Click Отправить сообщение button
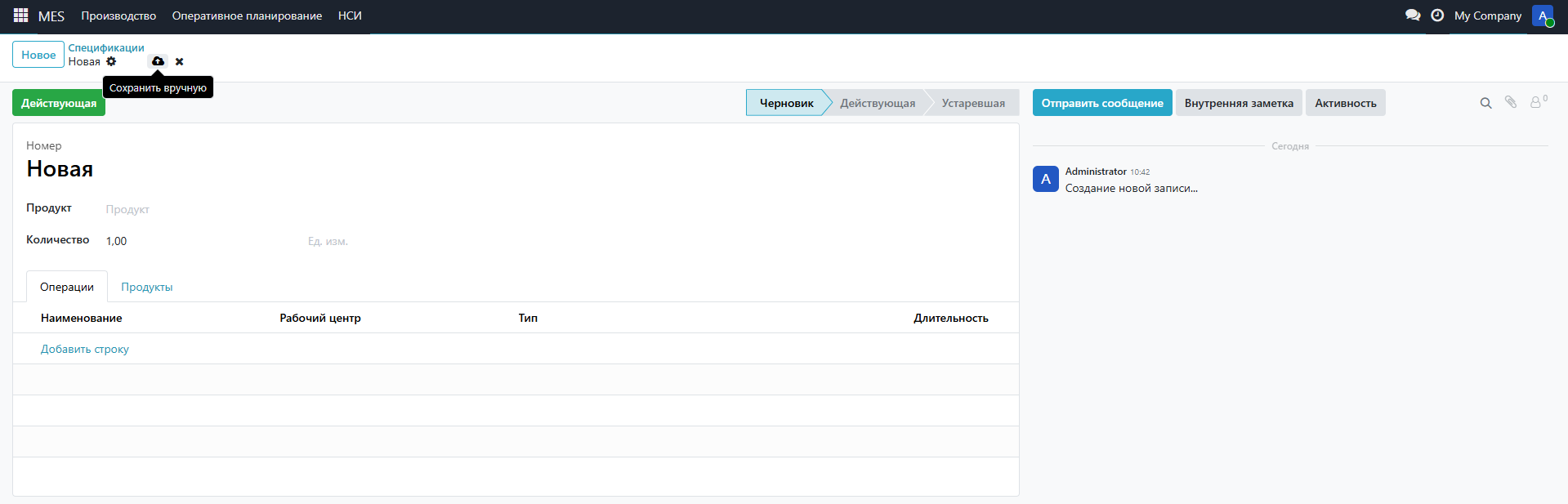1568x504 pixels. click(x=1102, y=103)
